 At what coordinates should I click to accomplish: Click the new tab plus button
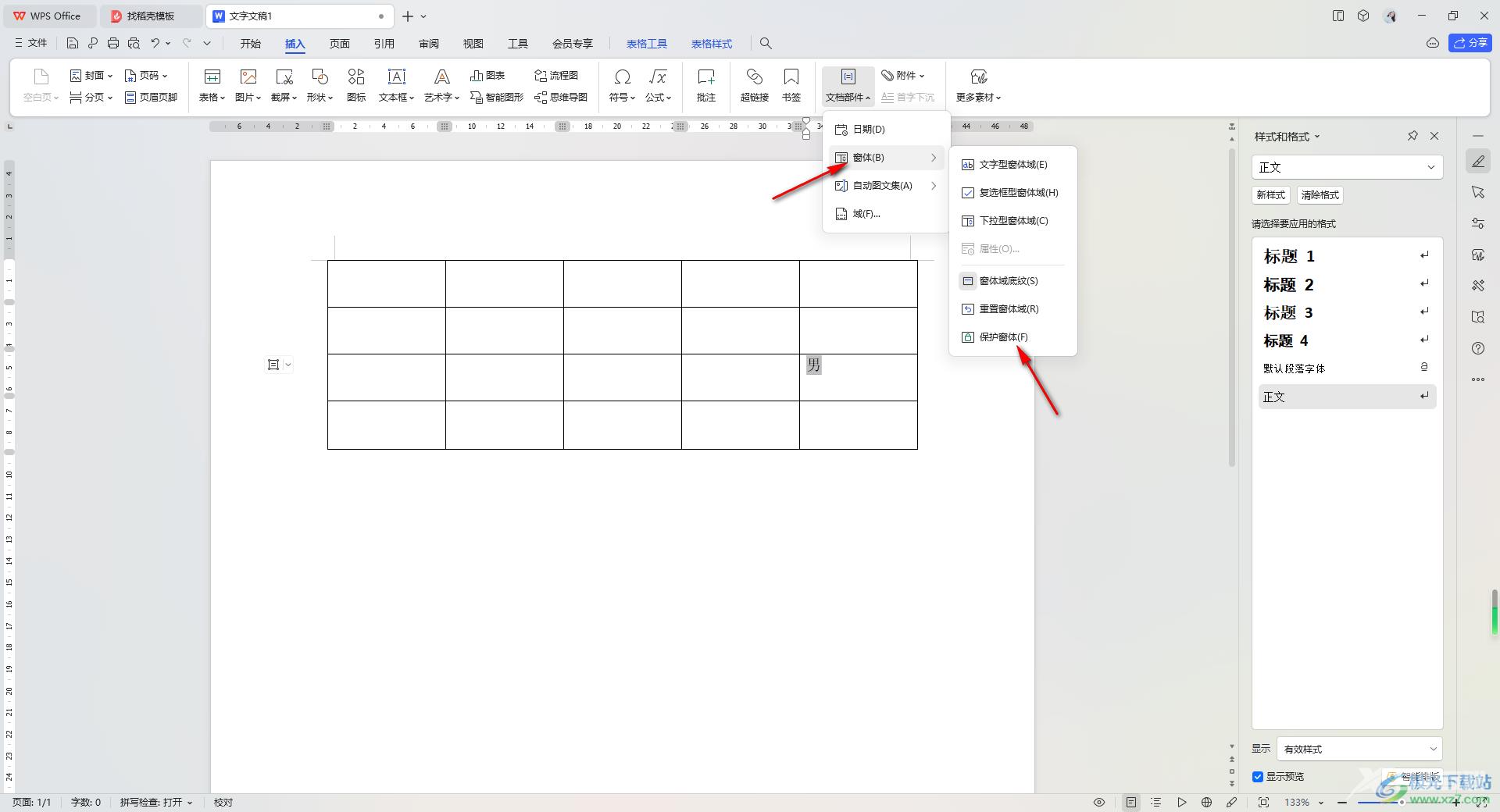(408, 16)
